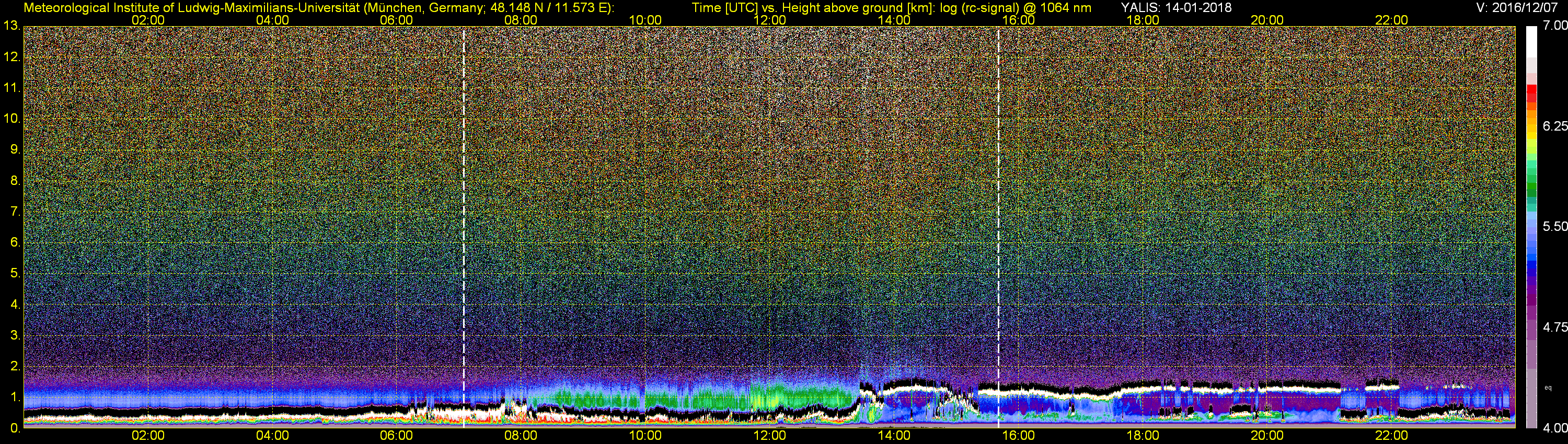Click the 10:00 label on the bottom time axis

pyautogui.click(x=645, y=436)
